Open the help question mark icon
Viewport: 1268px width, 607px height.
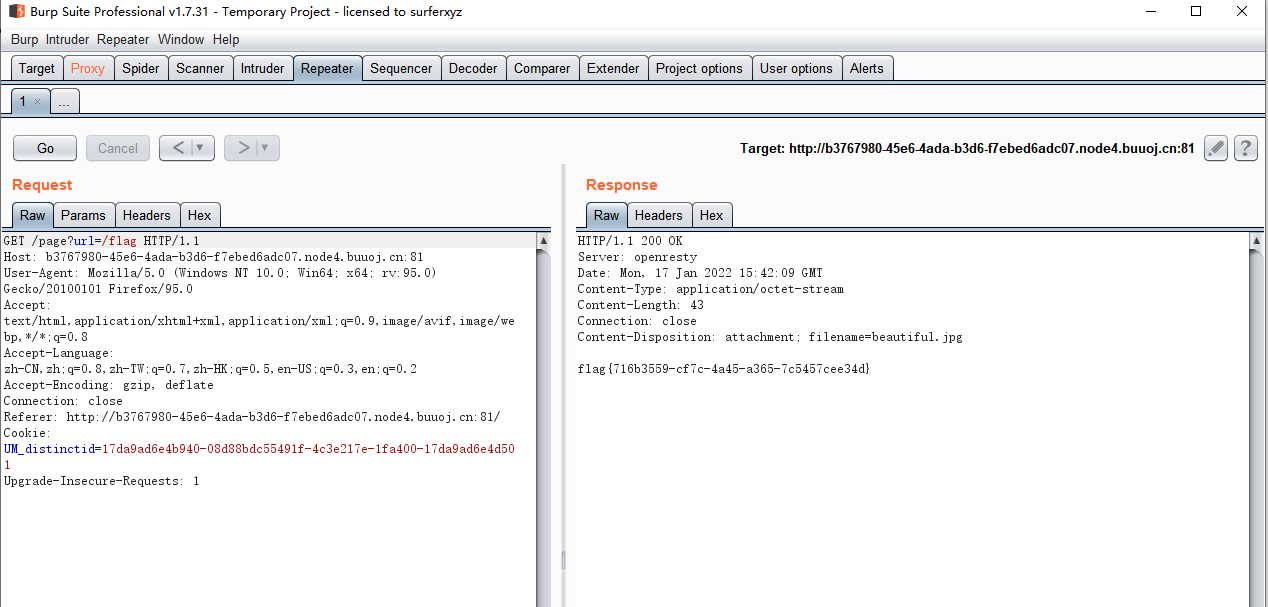coord(1245,148)
